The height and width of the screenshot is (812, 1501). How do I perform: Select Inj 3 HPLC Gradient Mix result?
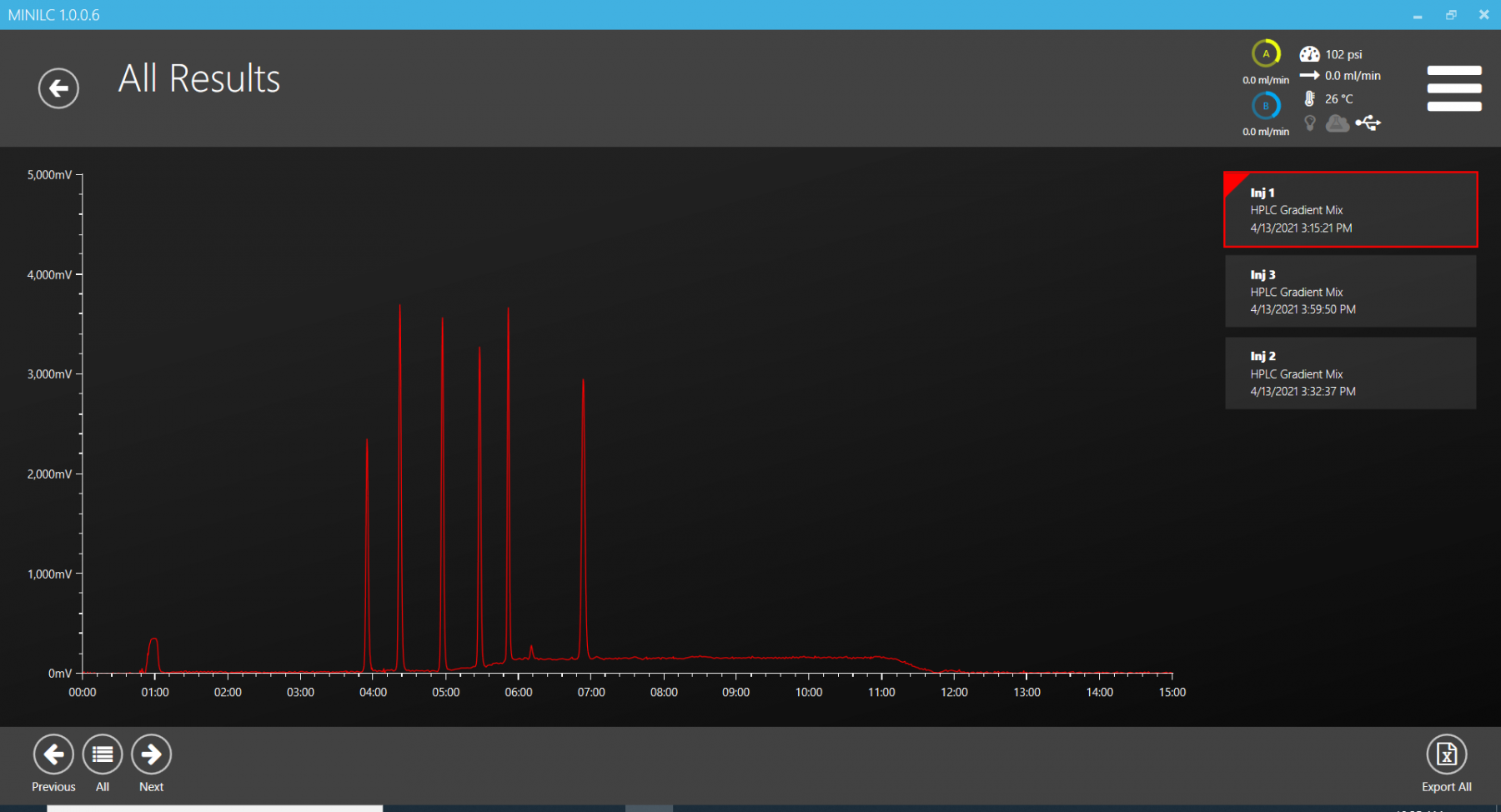click(x=1350, y=292)
